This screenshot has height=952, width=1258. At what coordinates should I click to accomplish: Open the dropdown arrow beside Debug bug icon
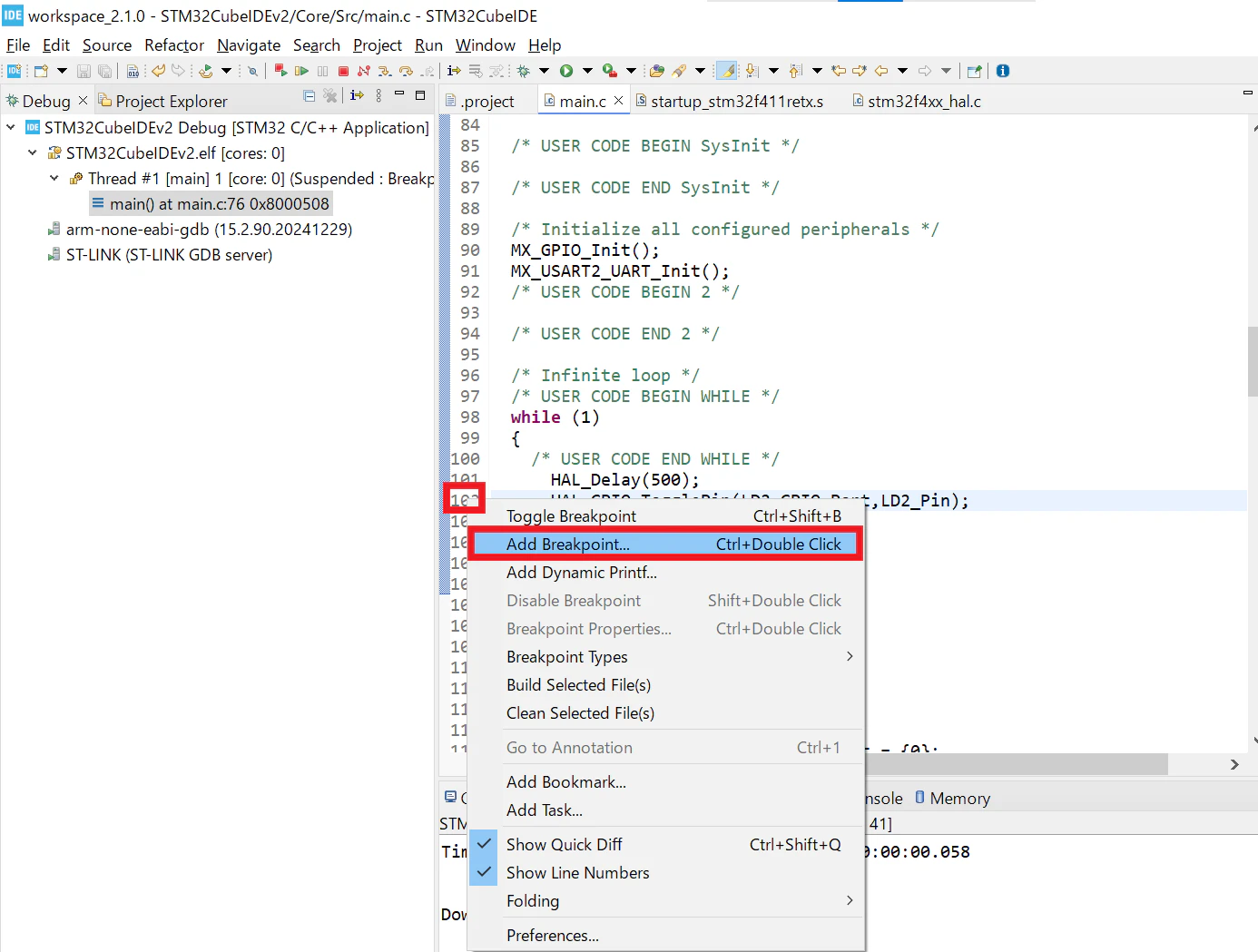pyautogui.click(x=544, y=71)
